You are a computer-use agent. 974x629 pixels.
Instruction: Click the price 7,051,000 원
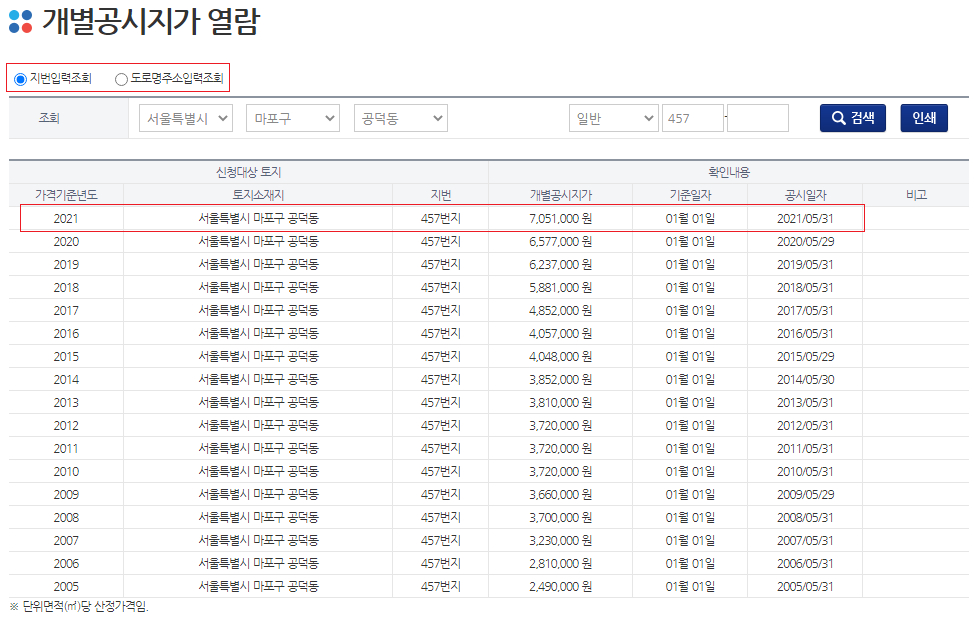tap(560, 219)
